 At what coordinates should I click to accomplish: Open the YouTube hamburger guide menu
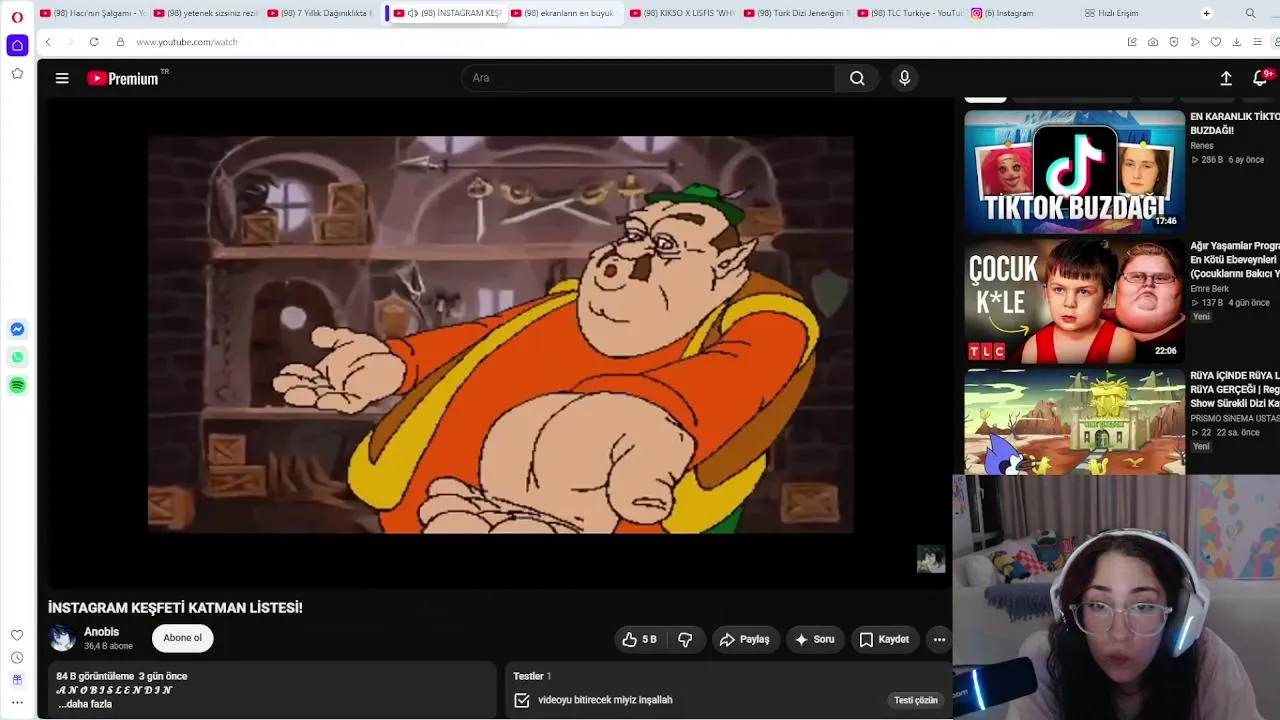pos(62,78)
